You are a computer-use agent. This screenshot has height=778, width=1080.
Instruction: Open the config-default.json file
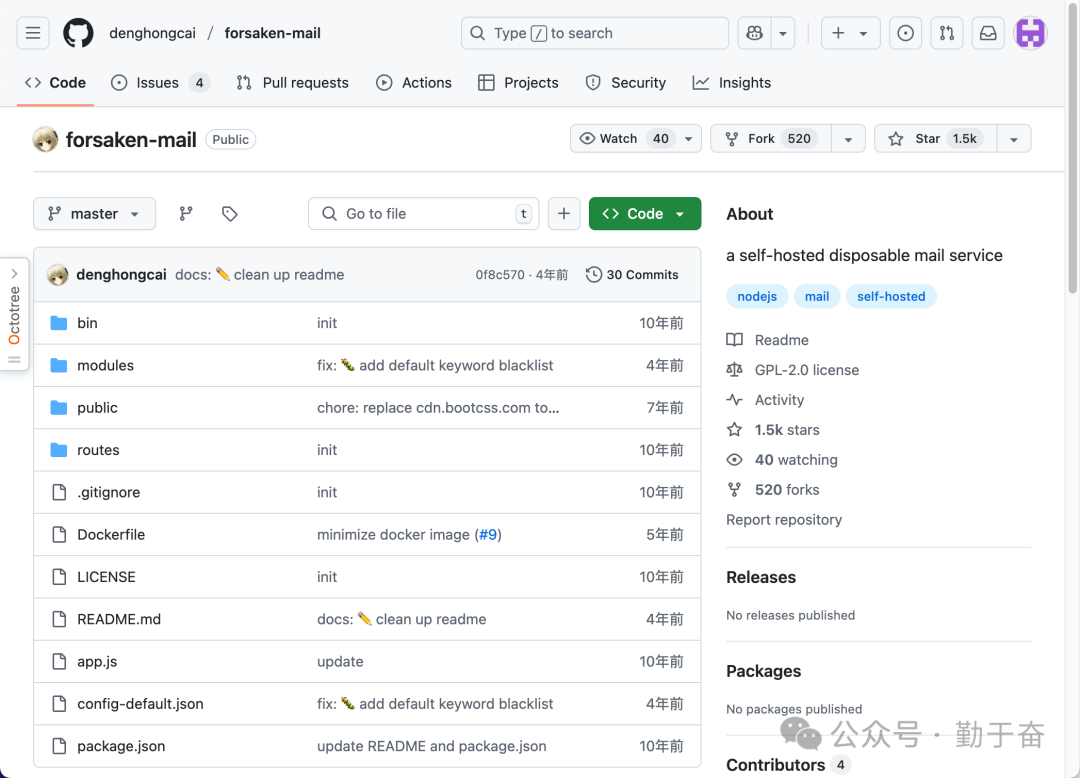pos(141,704)
